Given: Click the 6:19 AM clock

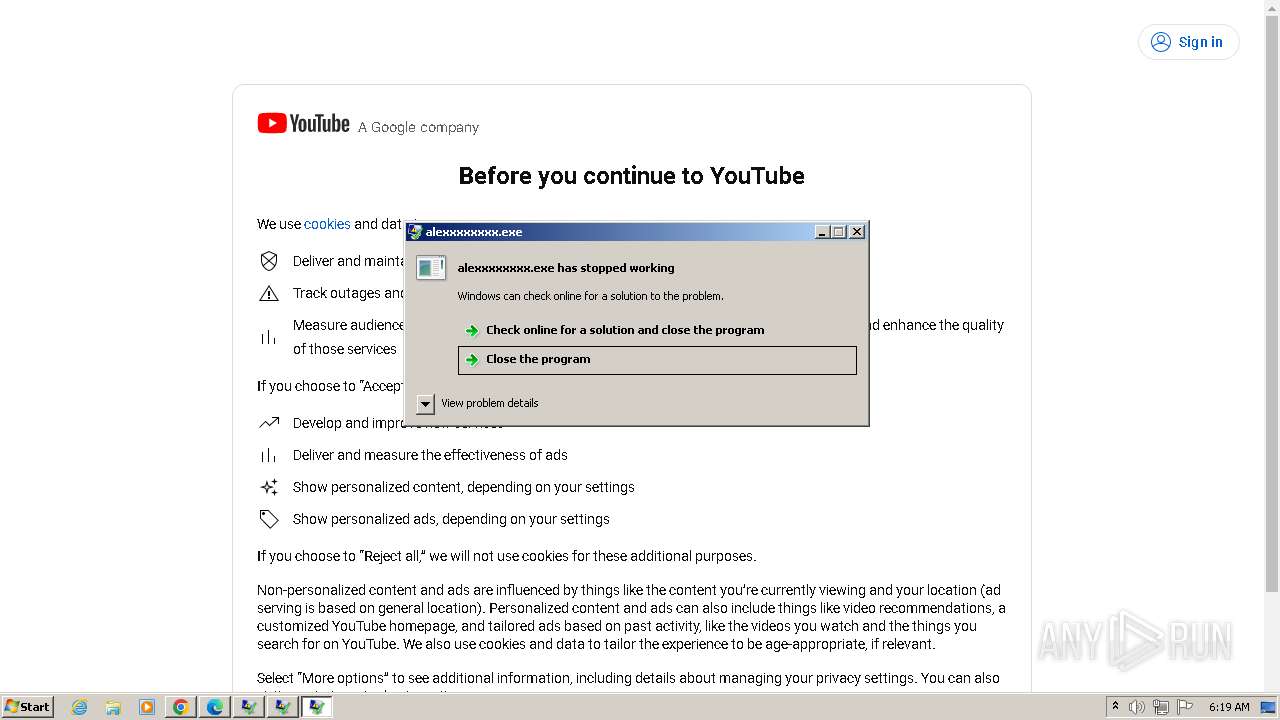Looking at the screenshot, I should pos(1229,707).
